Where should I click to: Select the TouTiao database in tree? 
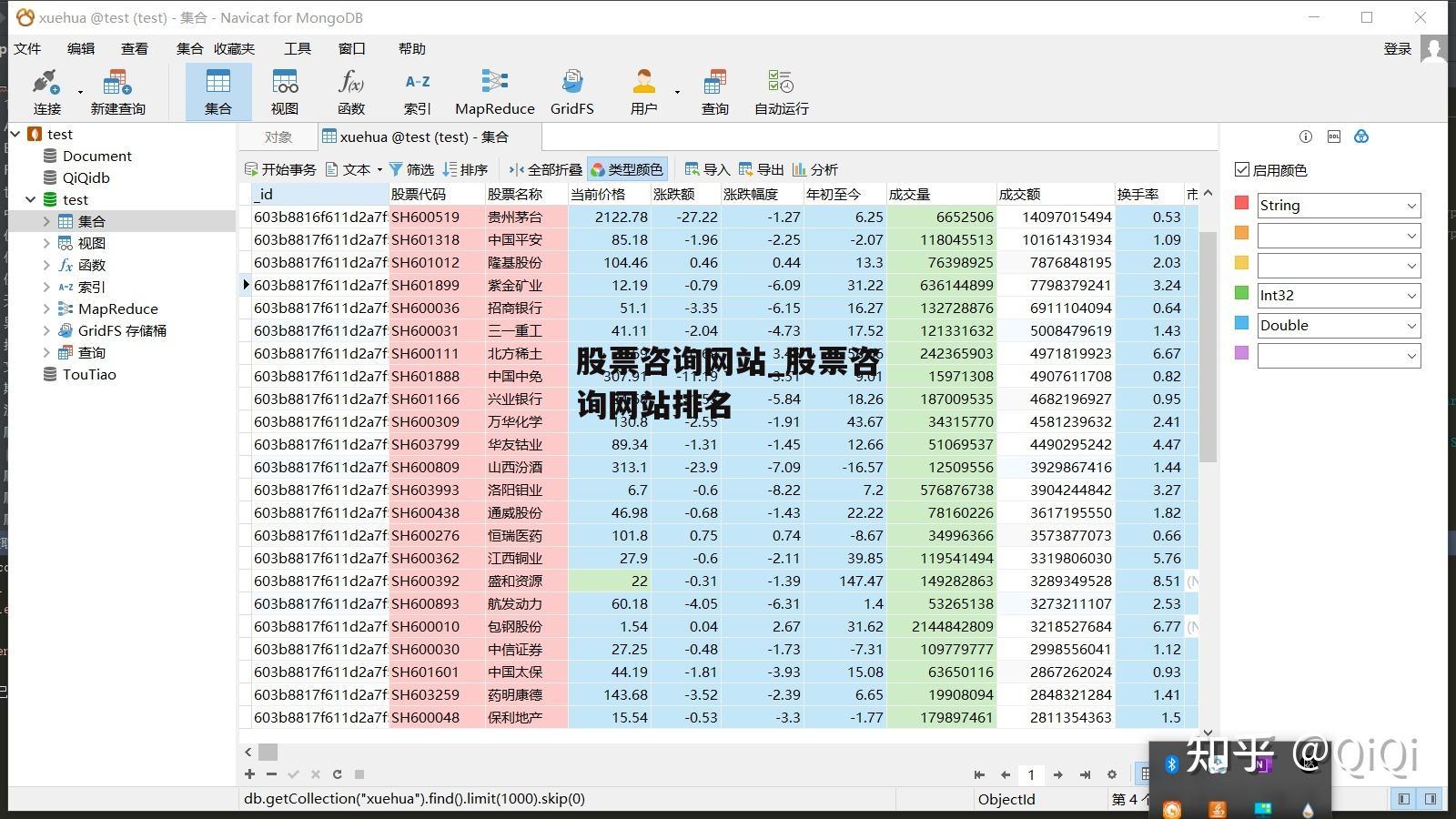[x=89, y=374]
